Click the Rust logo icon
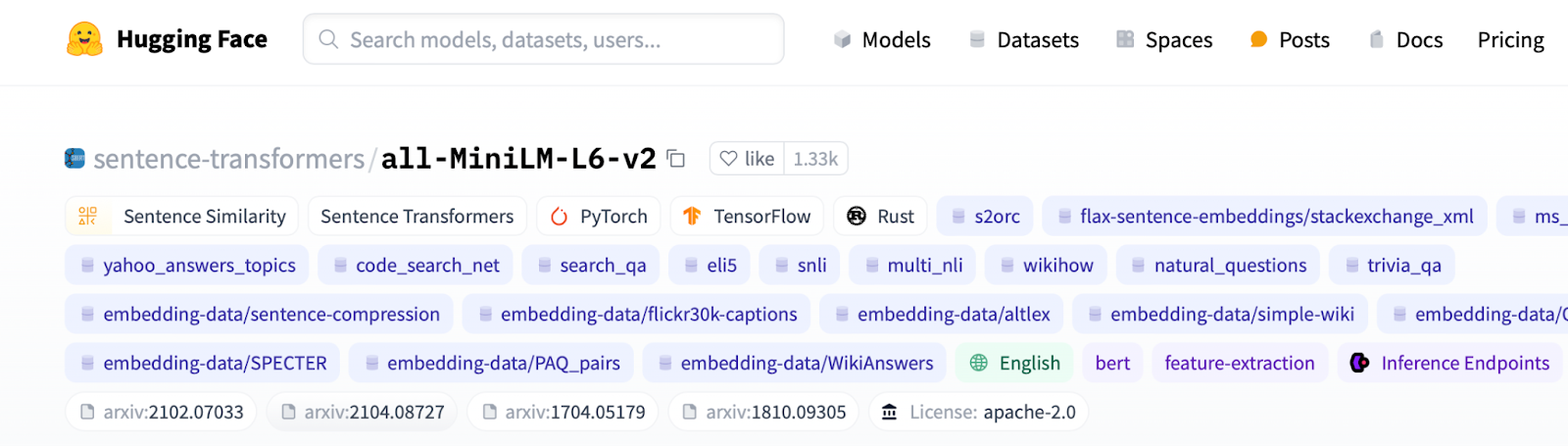Viewport: 1568px width, 446px height. click(857, 216)
